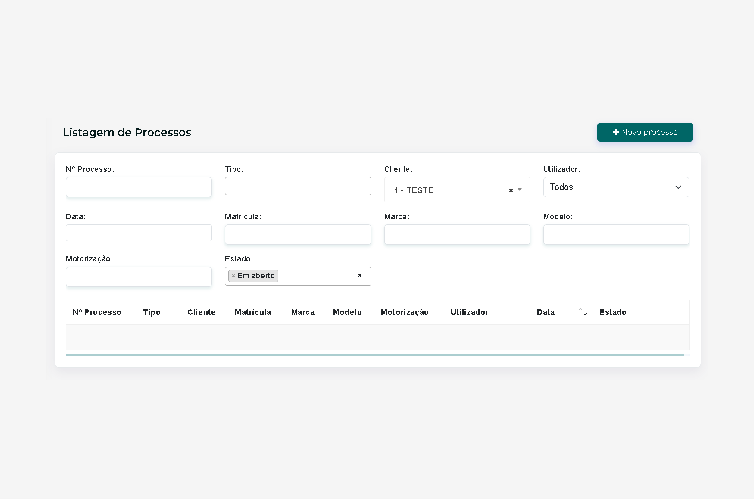The image size is (754, 499).
Task: Open the Utilizador Todos dropdown
Action: coord(616,187)
